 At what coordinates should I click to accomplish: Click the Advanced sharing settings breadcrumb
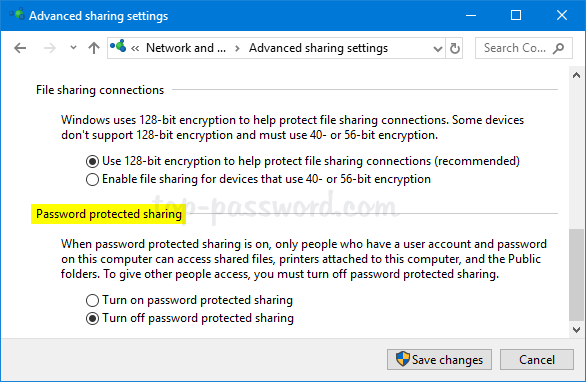pos(318,48)
